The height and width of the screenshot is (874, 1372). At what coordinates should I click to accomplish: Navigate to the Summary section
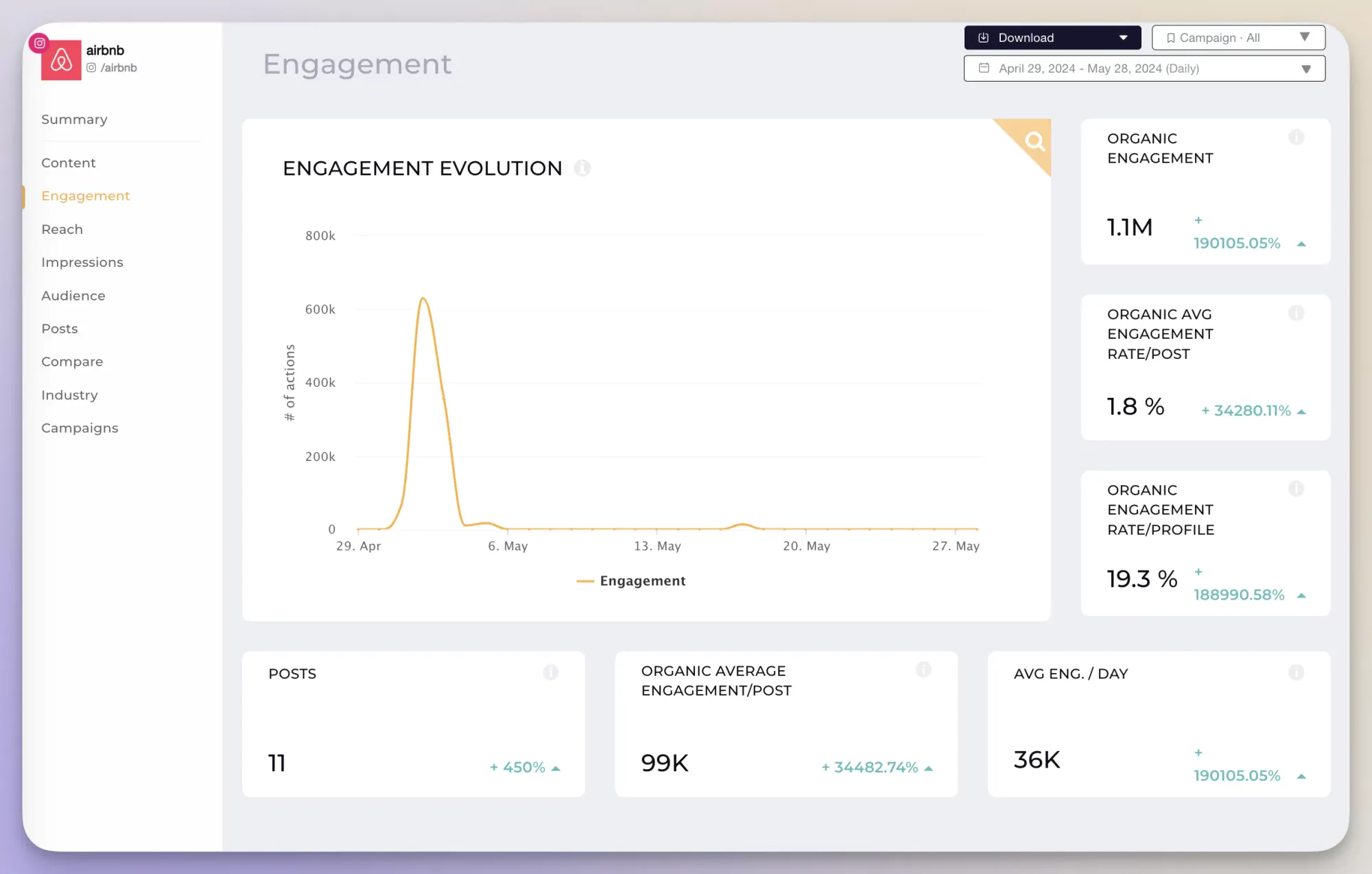click(x=74, y=119)
